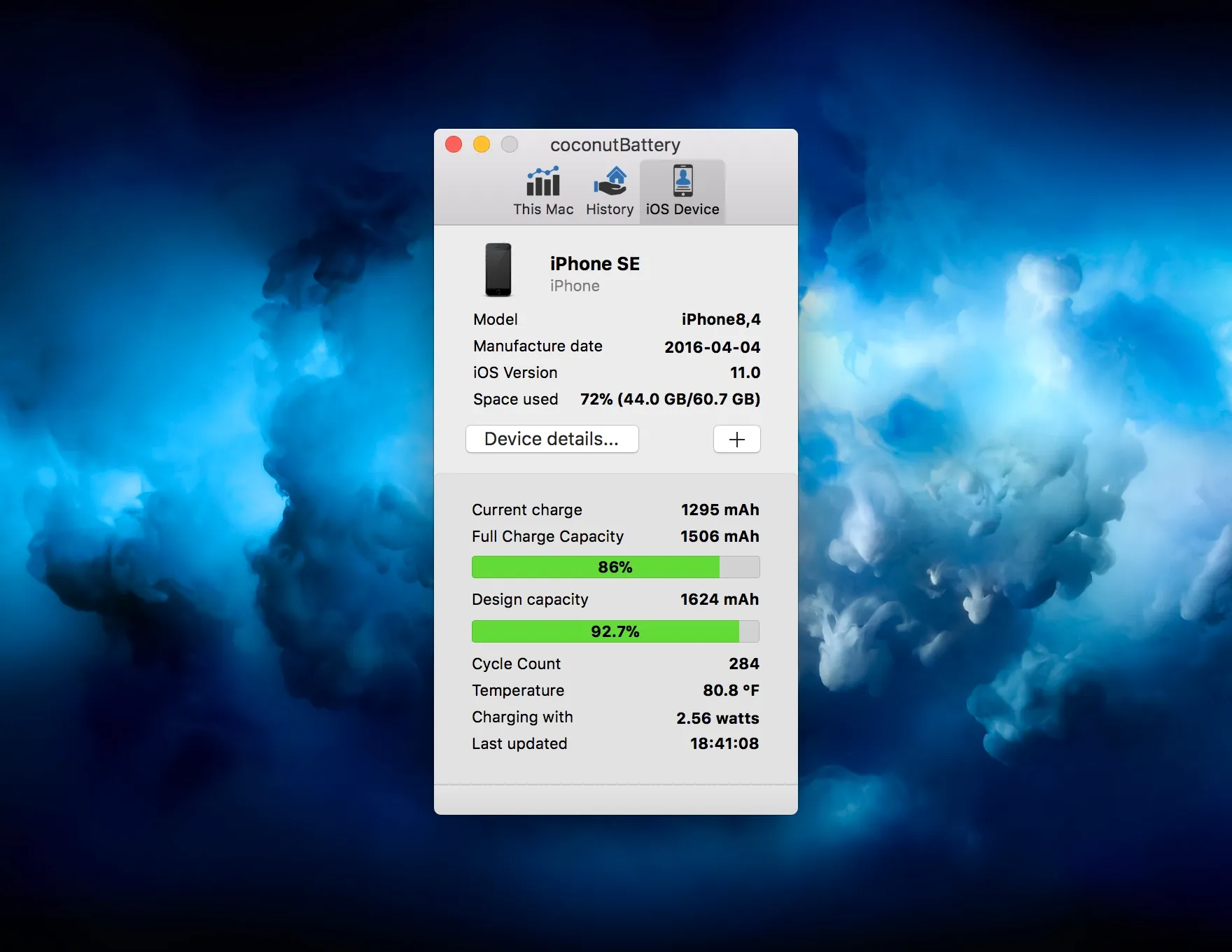Click the 86% Full Charge Capacity bar

615,567
